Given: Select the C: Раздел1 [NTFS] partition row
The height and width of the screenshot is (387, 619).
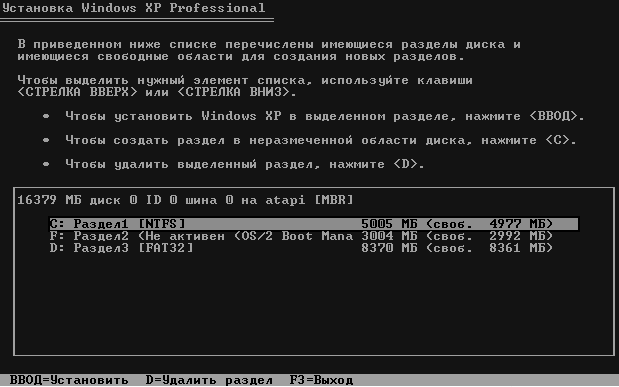Looking at the screenshot, I should [313, 224].
